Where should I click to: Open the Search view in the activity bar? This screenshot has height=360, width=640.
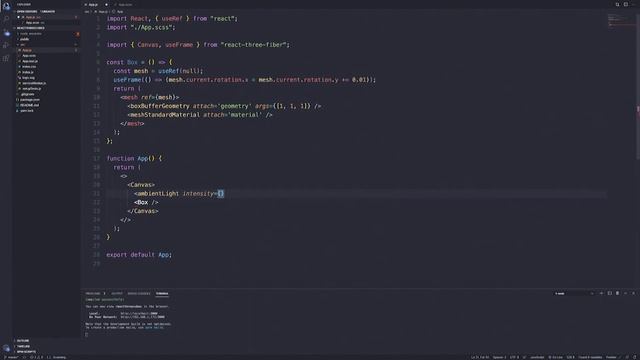coord(6,19)
